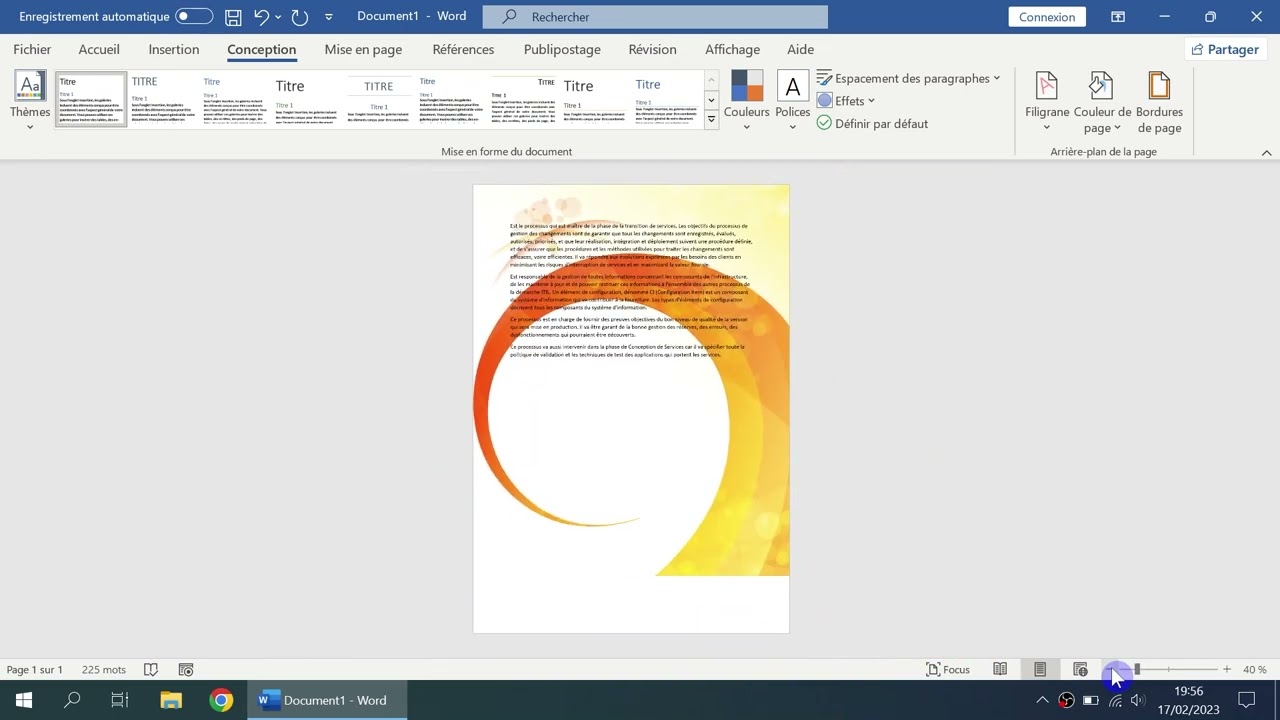Image resolution: width=1280 pixels, height=720 pixels.
Task: Open the Filigrane watermark menu
Action: click(x=1047, y=101)
